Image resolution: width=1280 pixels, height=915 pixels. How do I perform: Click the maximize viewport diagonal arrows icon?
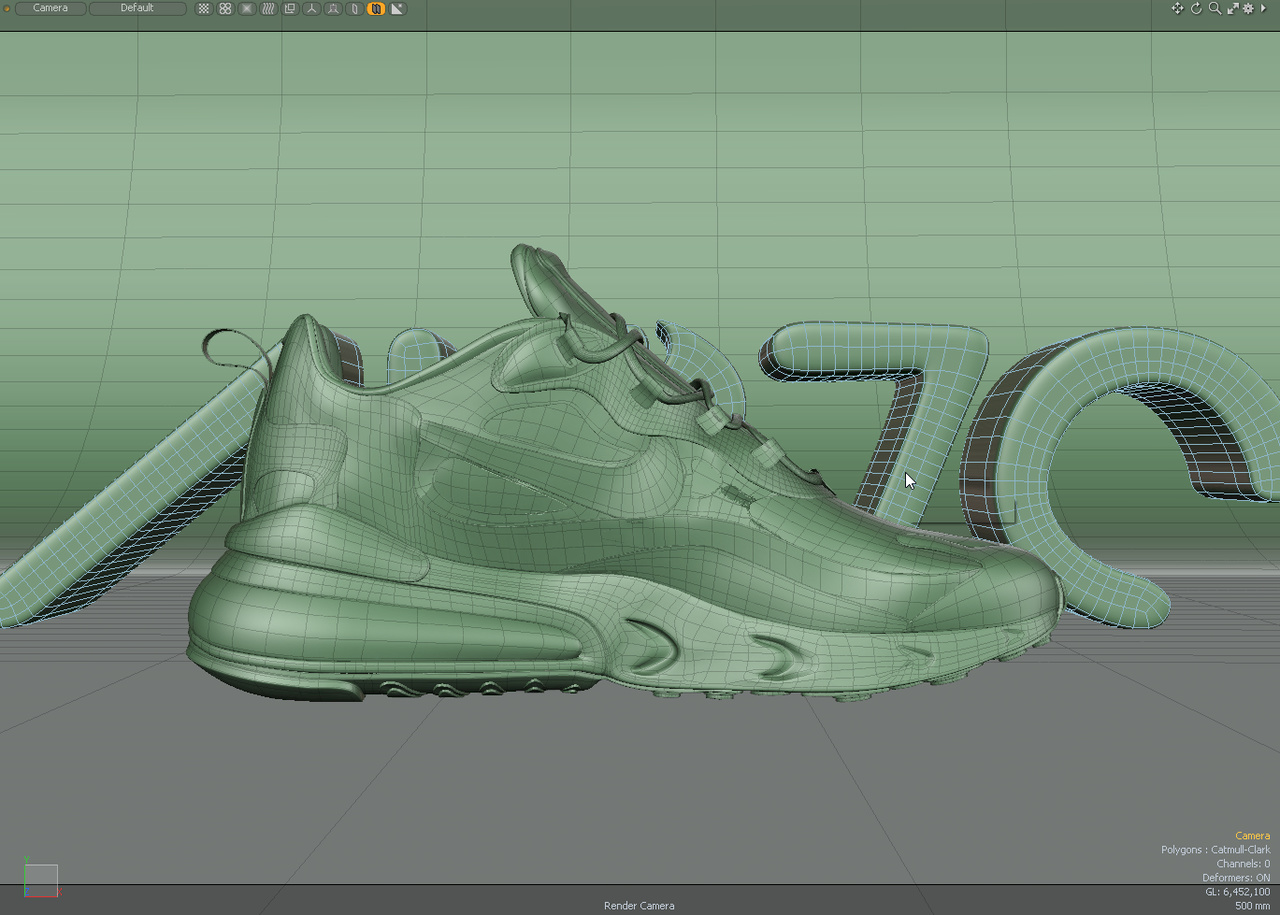pos(1232,8)
